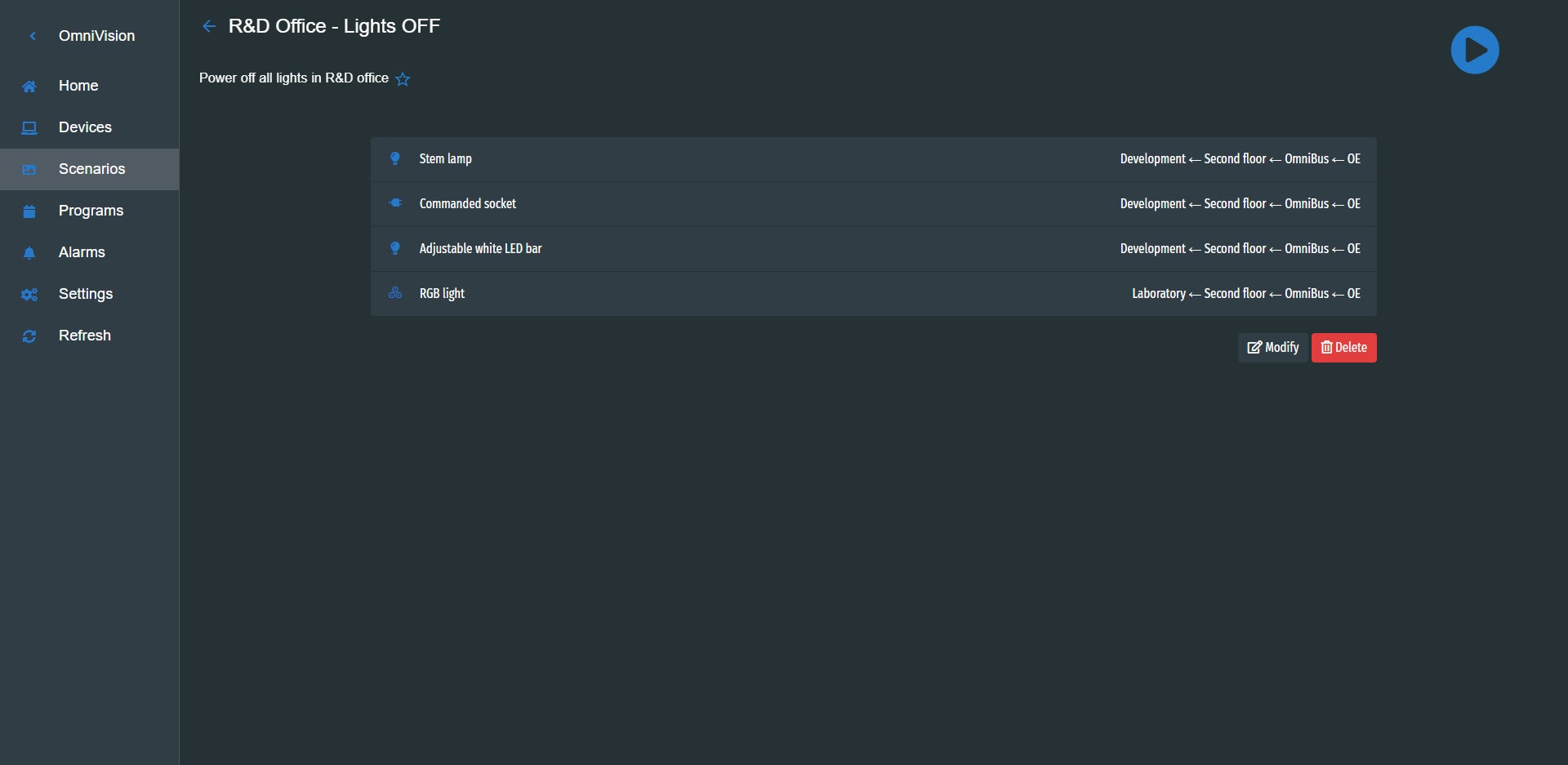Click the Settings gears icon
The width and height of the screenshot is (1568, 765).
pyautogui.click(x=29, y=295)
